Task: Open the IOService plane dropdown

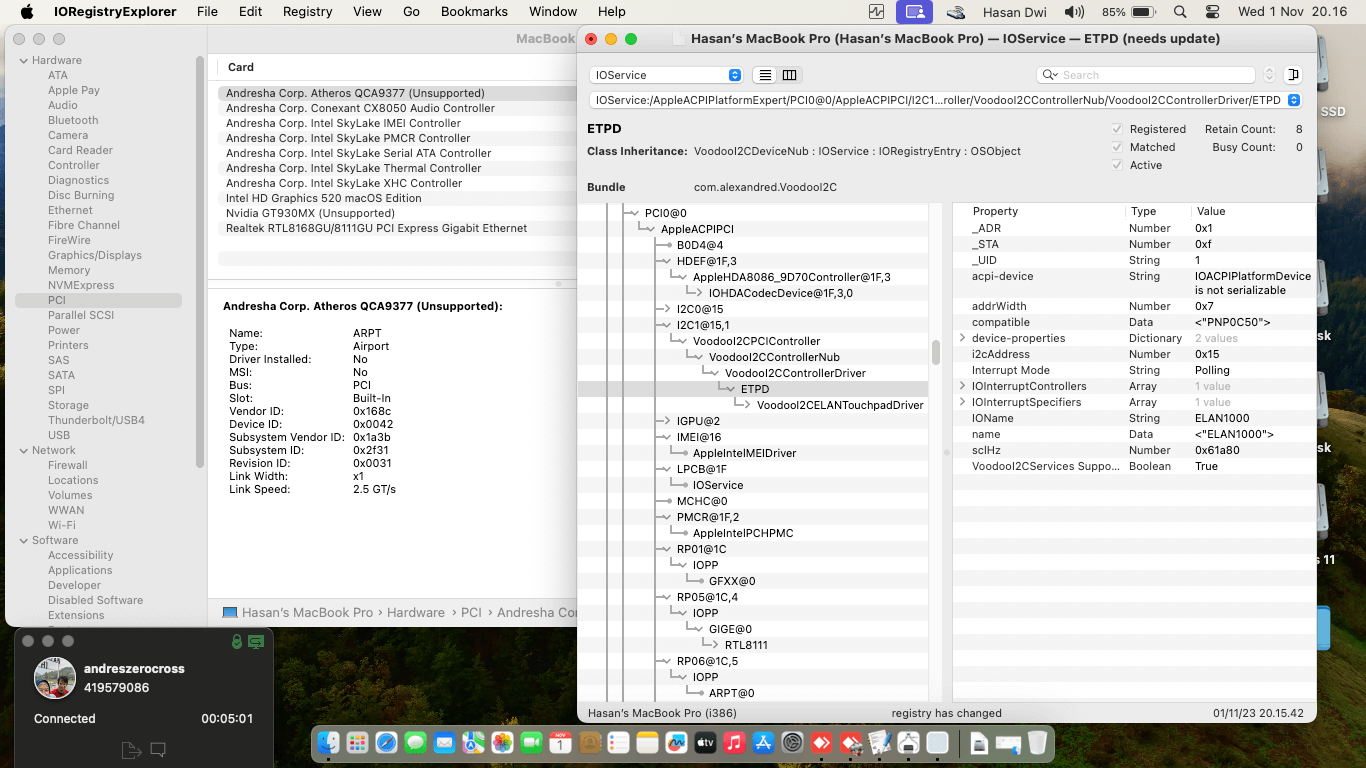Action: tap(665, 75)
